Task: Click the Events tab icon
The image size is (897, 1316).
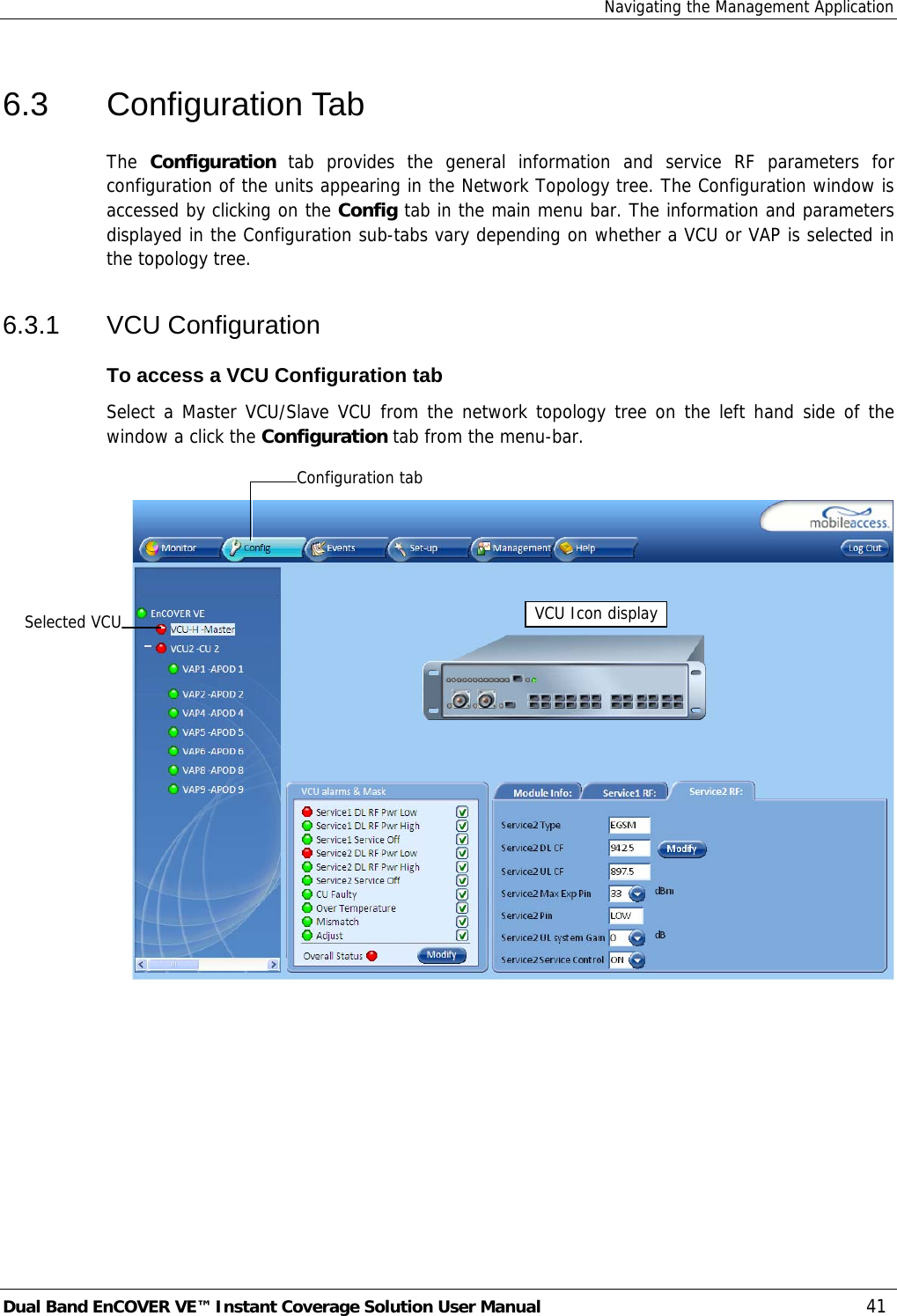Action: 318,548
